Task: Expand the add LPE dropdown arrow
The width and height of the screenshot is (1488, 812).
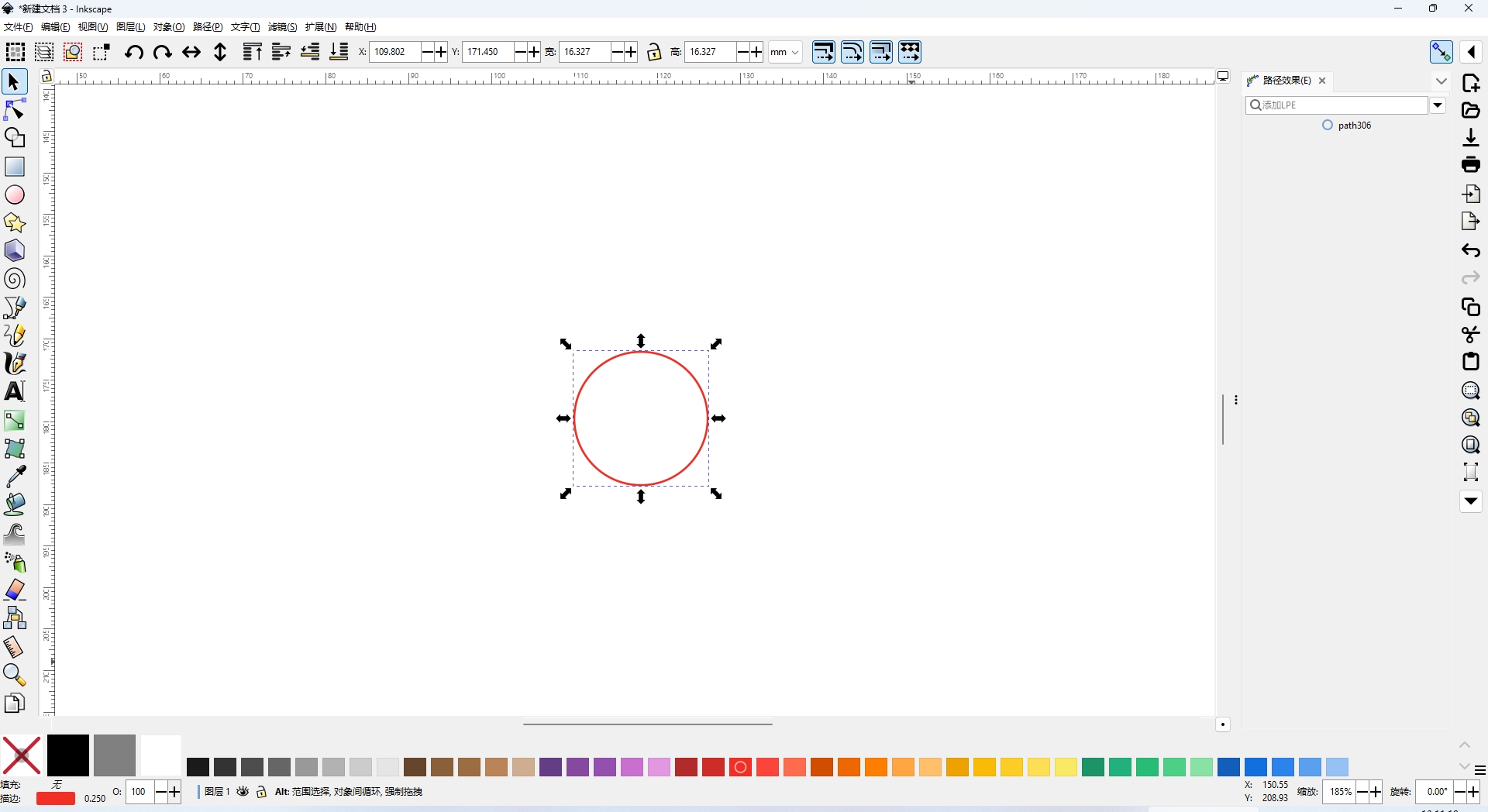Action: point(1438,105)
